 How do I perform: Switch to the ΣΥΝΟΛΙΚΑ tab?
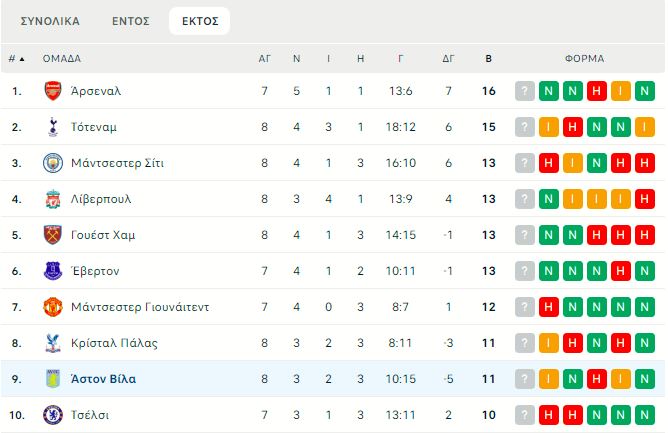coord(50,21)
